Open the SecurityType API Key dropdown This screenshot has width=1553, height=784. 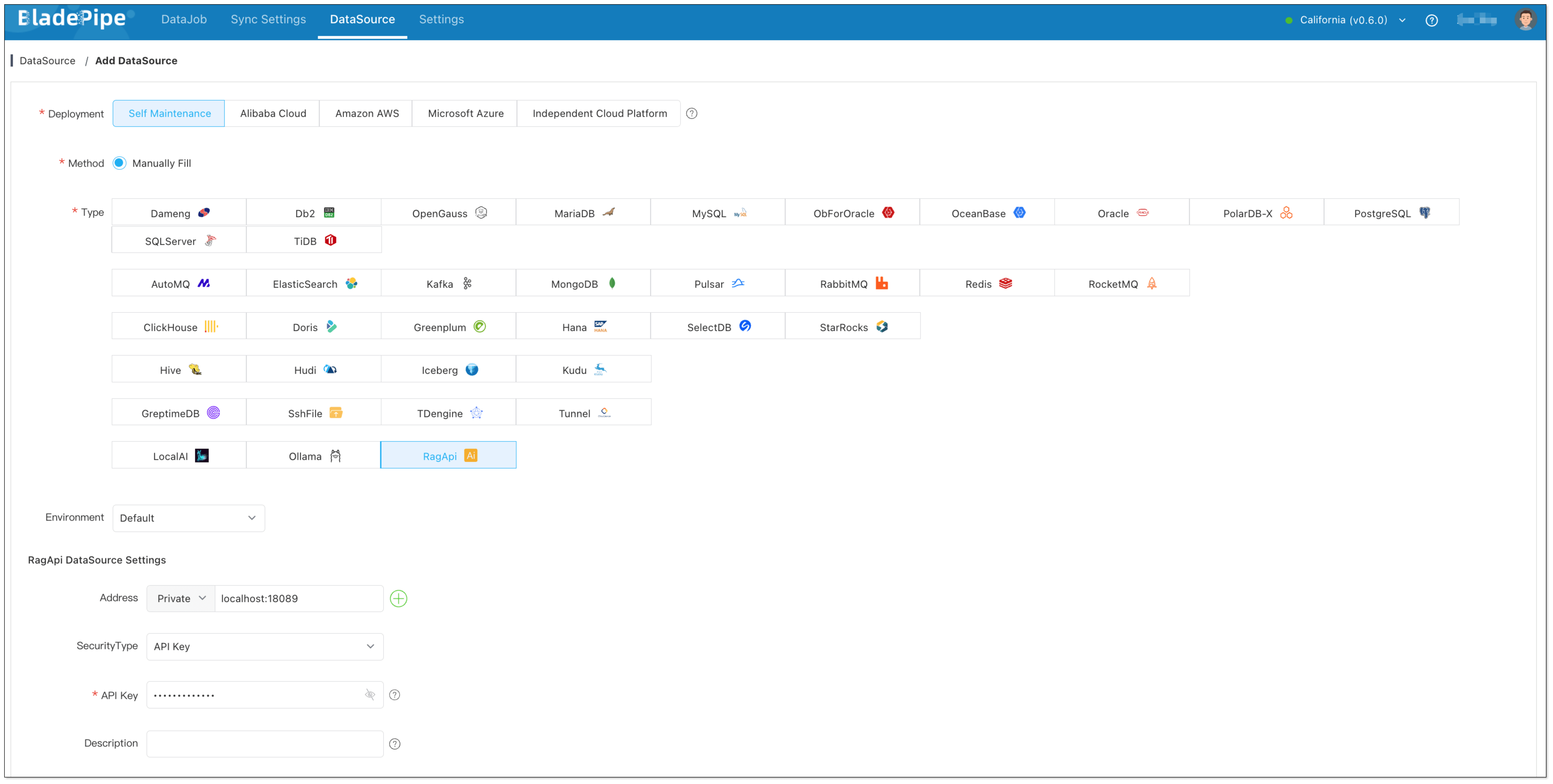[265, 647]
